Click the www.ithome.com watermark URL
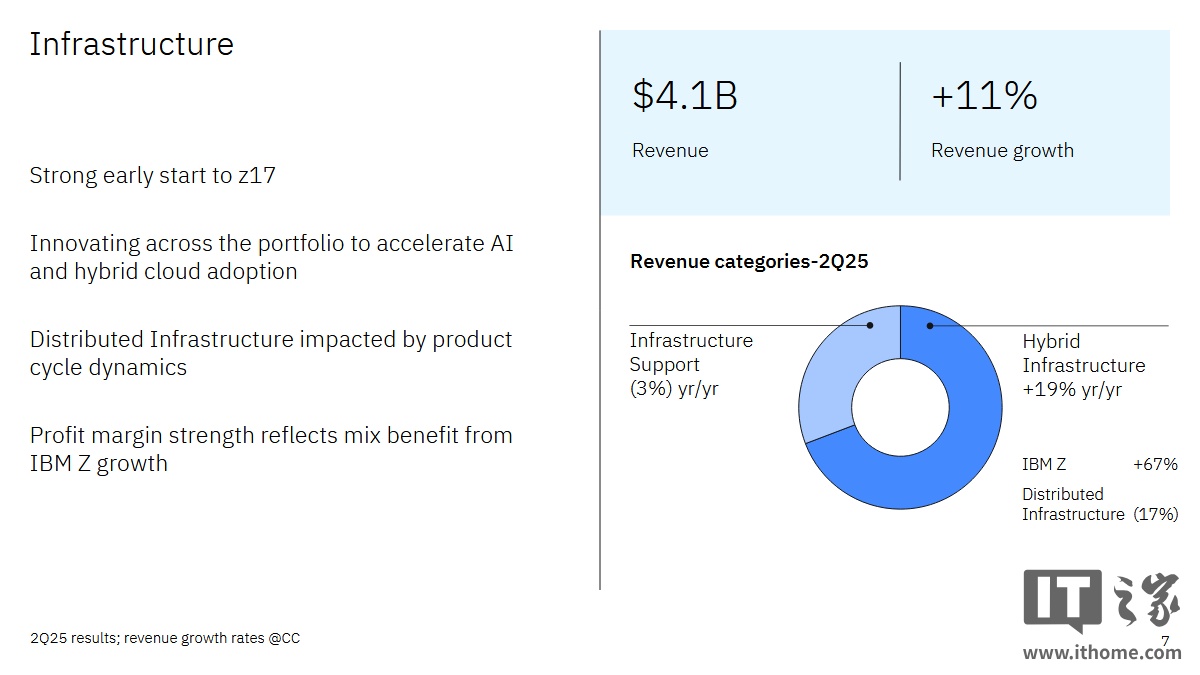The width and height of the screenshot is (1200, 675). [x=1101, y=653]
